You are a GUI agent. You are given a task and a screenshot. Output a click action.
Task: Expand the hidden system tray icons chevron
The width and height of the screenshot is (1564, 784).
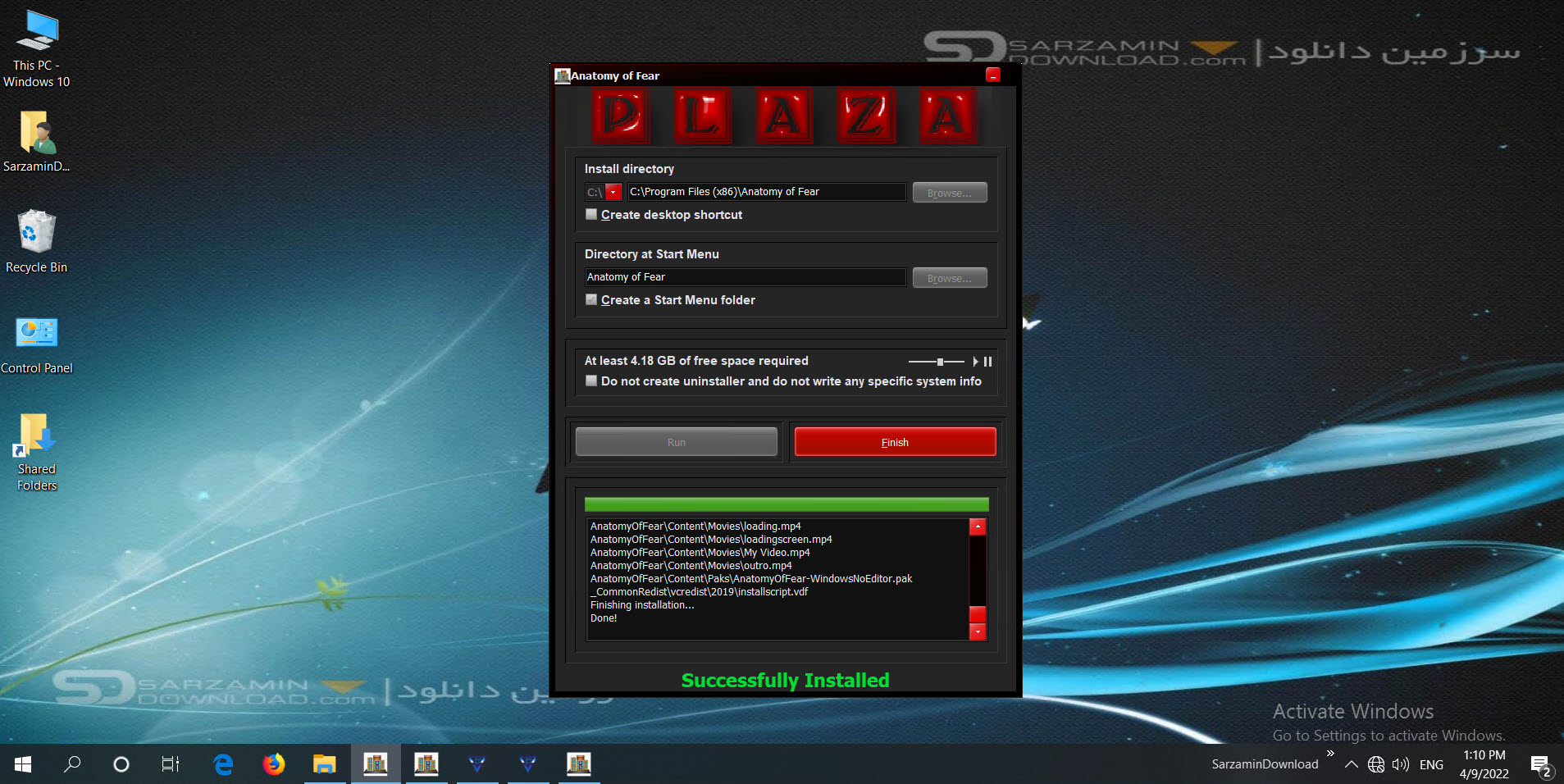click(x=1352, y=764)
